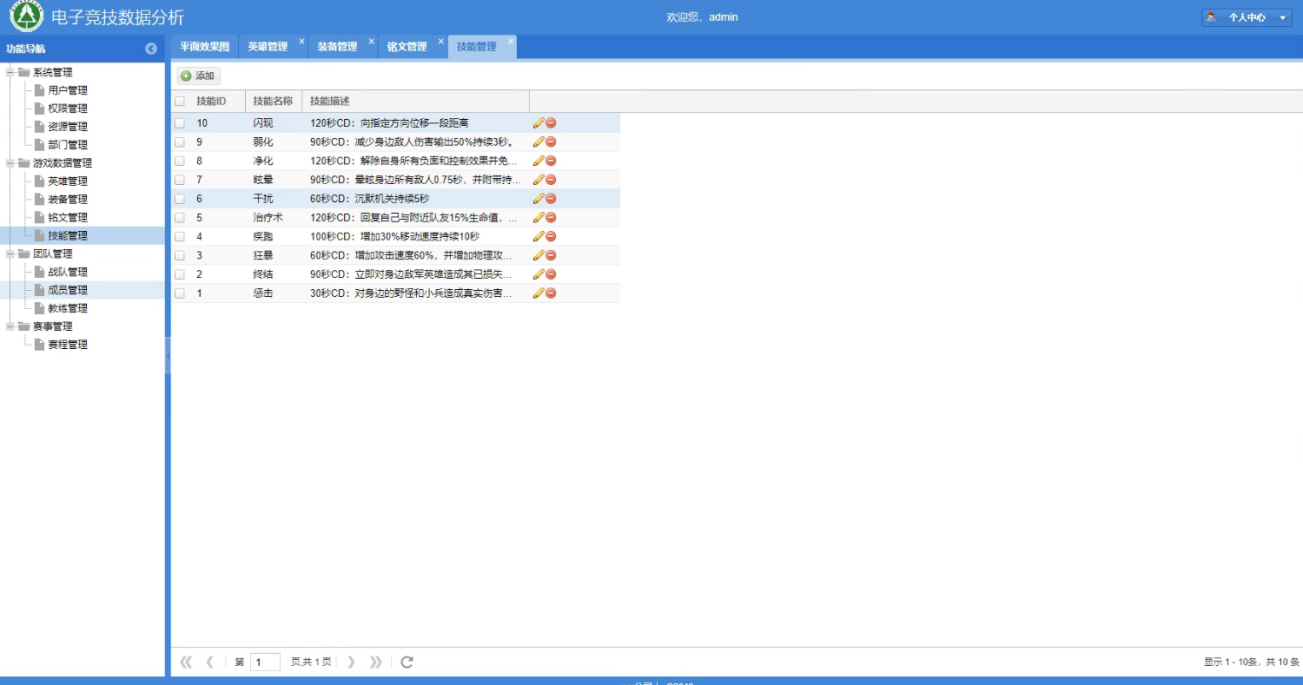Image resolution: width=1303 pixels, height=685 pixels.
Task: Check the box for skill ID 10
Action: pos(180,123)
